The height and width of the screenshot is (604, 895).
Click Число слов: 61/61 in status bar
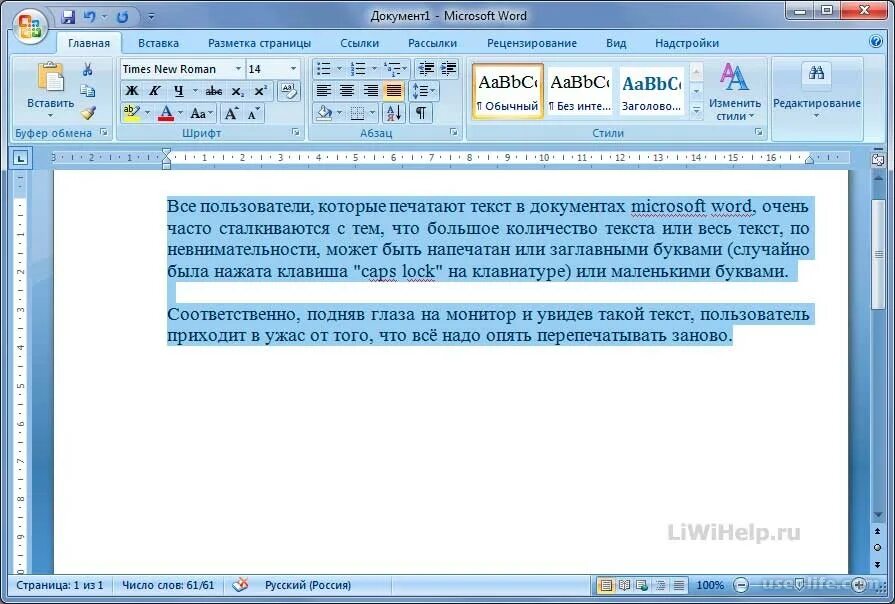pos(168,585)
